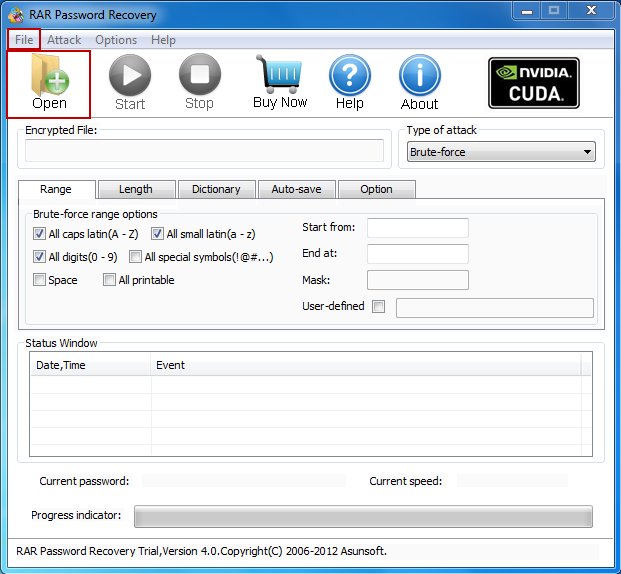
Task: Click the Start from input field
Action: 418,228
